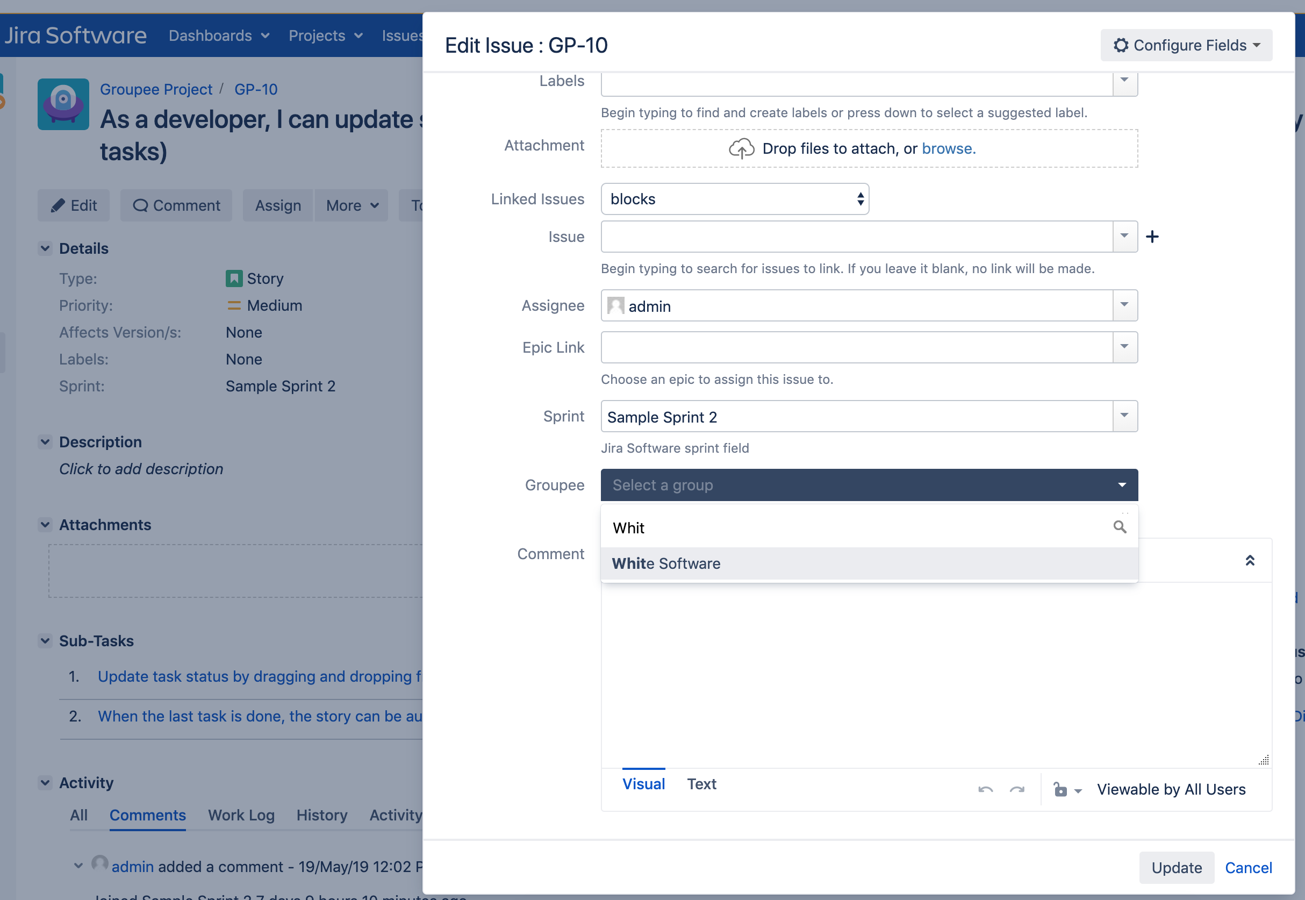The width and height of the screenshot is (1305, 900).
Task: Click 'Click to add description' text
Action: click(x=141, y=469)
